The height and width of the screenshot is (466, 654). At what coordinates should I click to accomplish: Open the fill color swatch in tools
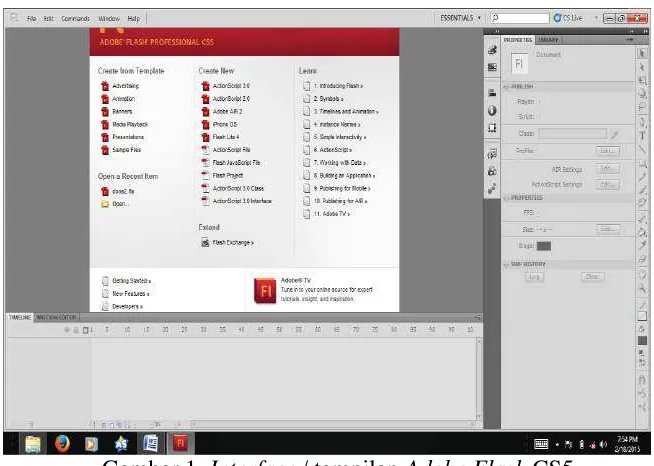click(642, 340)
